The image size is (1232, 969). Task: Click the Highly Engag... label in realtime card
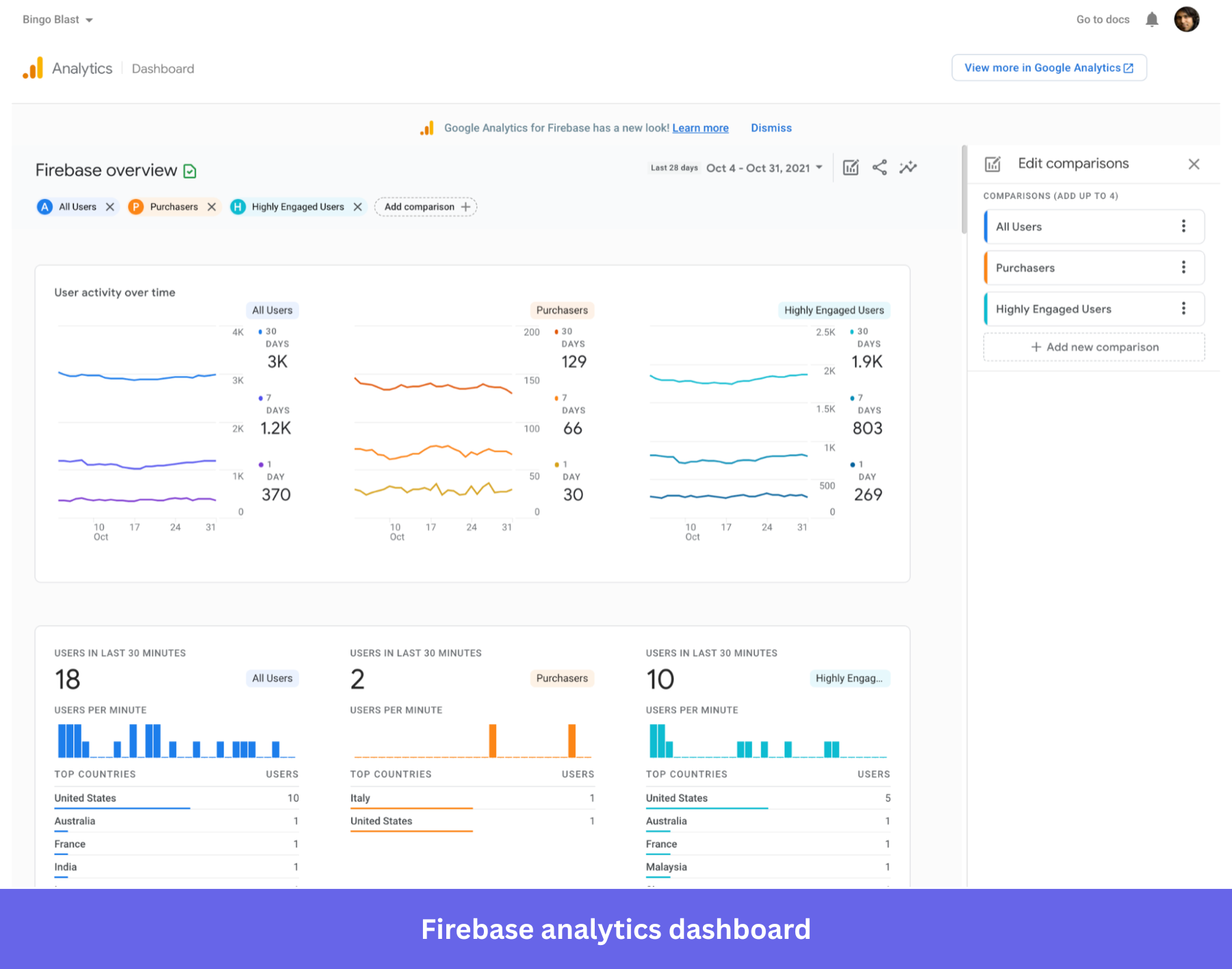pos(849,678)
